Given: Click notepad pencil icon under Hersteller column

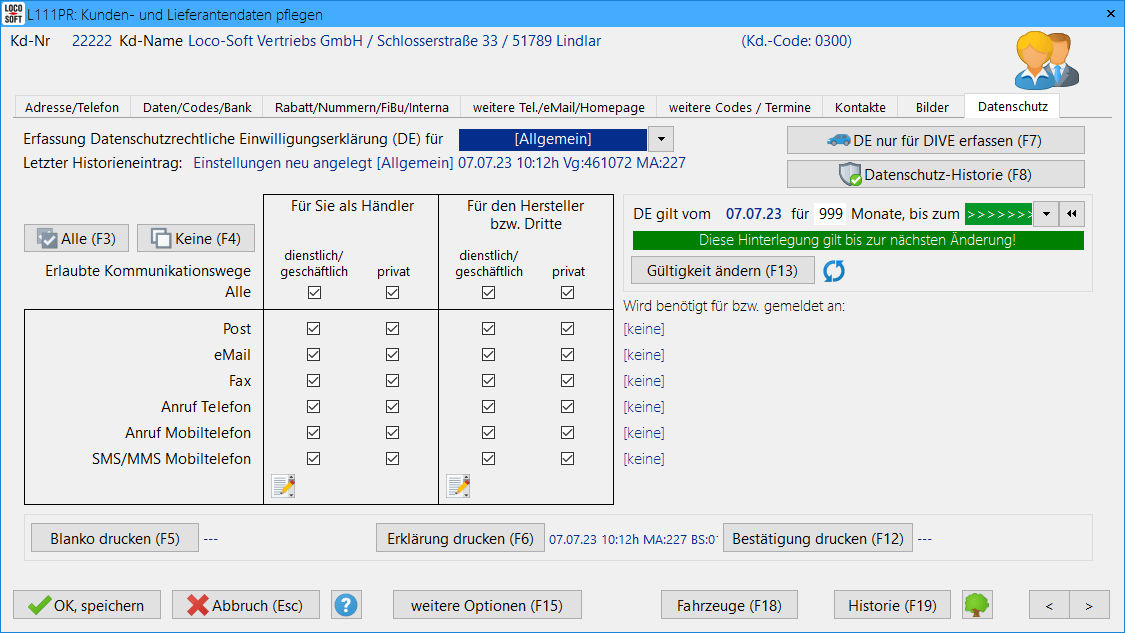Looking at the screenshot, I should 459,486.
